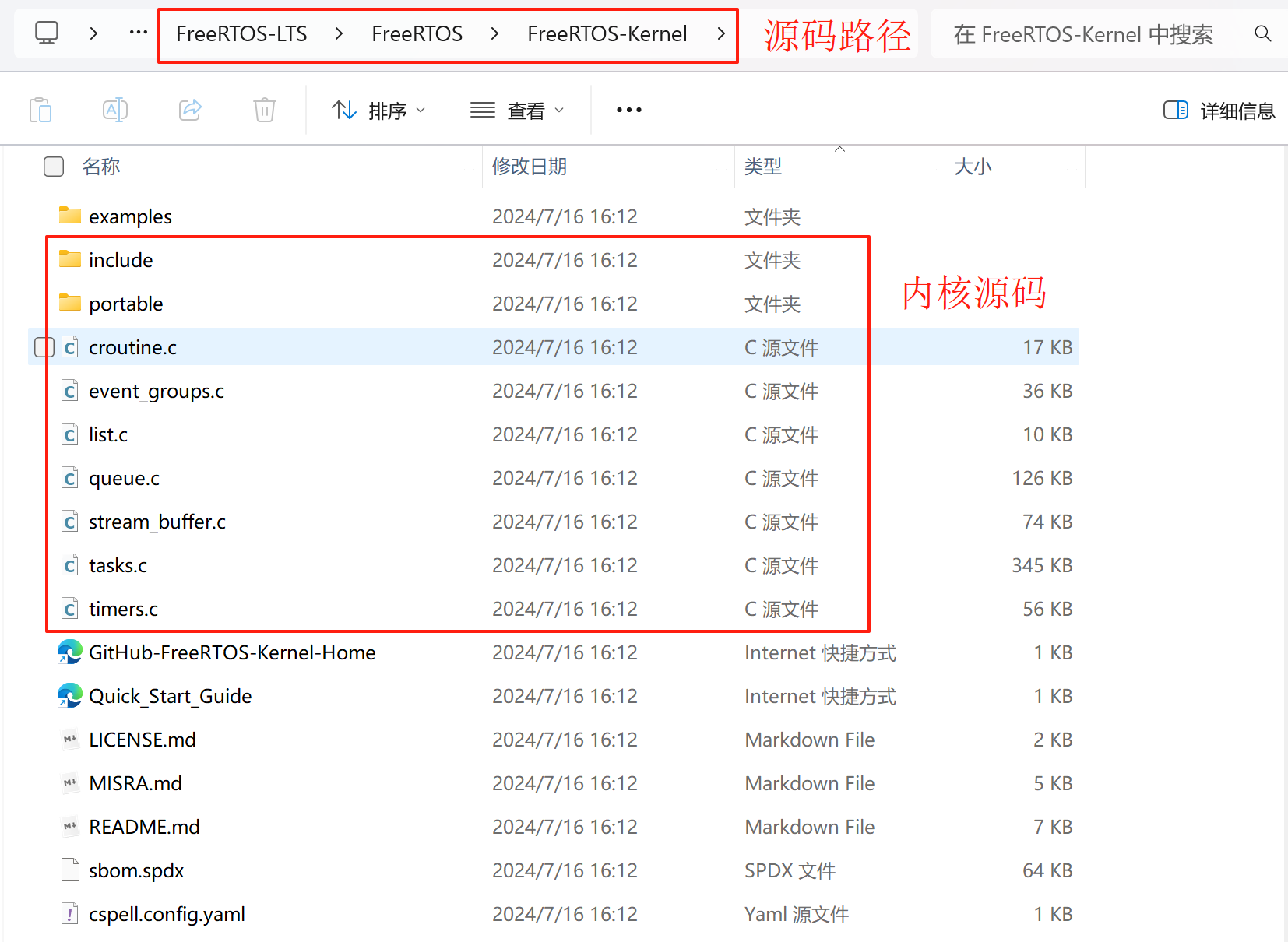Screen dimensions: 1288x942
Task: Expand chevron after FreeRTOS-LTS breadcrumb
Action: [339, 33]
